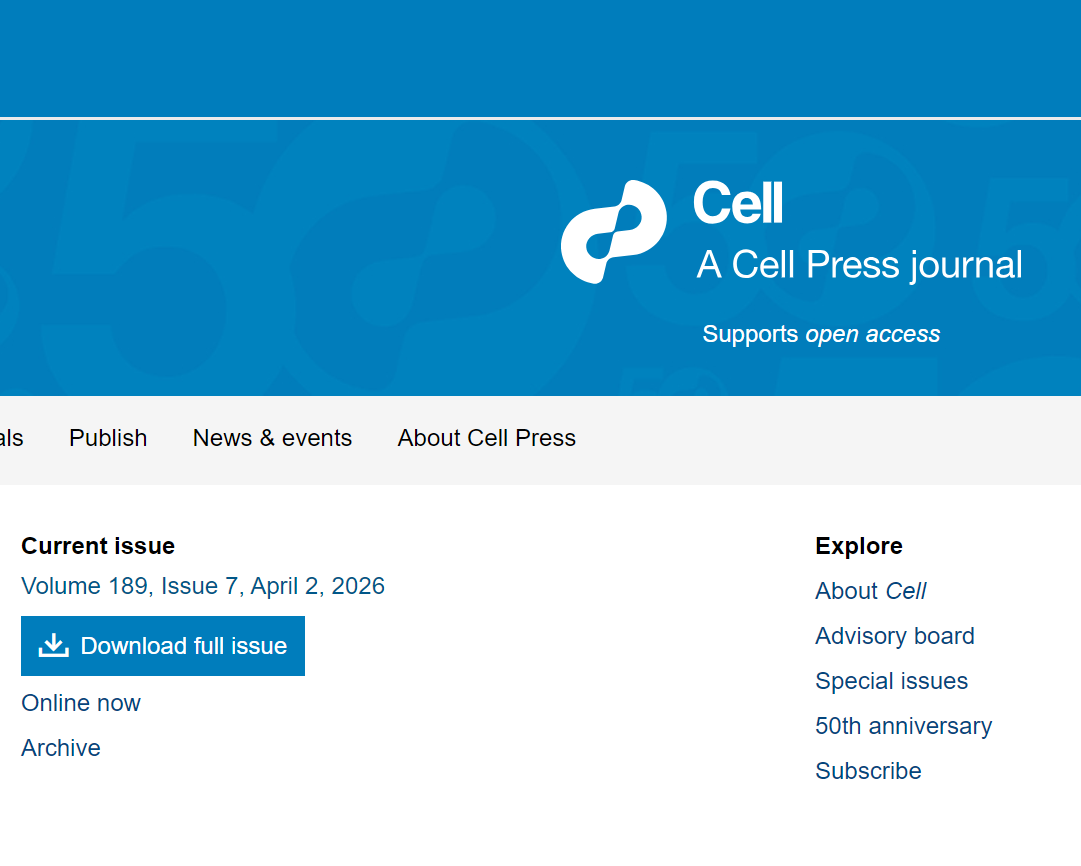The width and height of the screenshot is (1081, 866).
Task: Open Volume 189, Issue 7 current issue
Action: click(x=203, y=586)
